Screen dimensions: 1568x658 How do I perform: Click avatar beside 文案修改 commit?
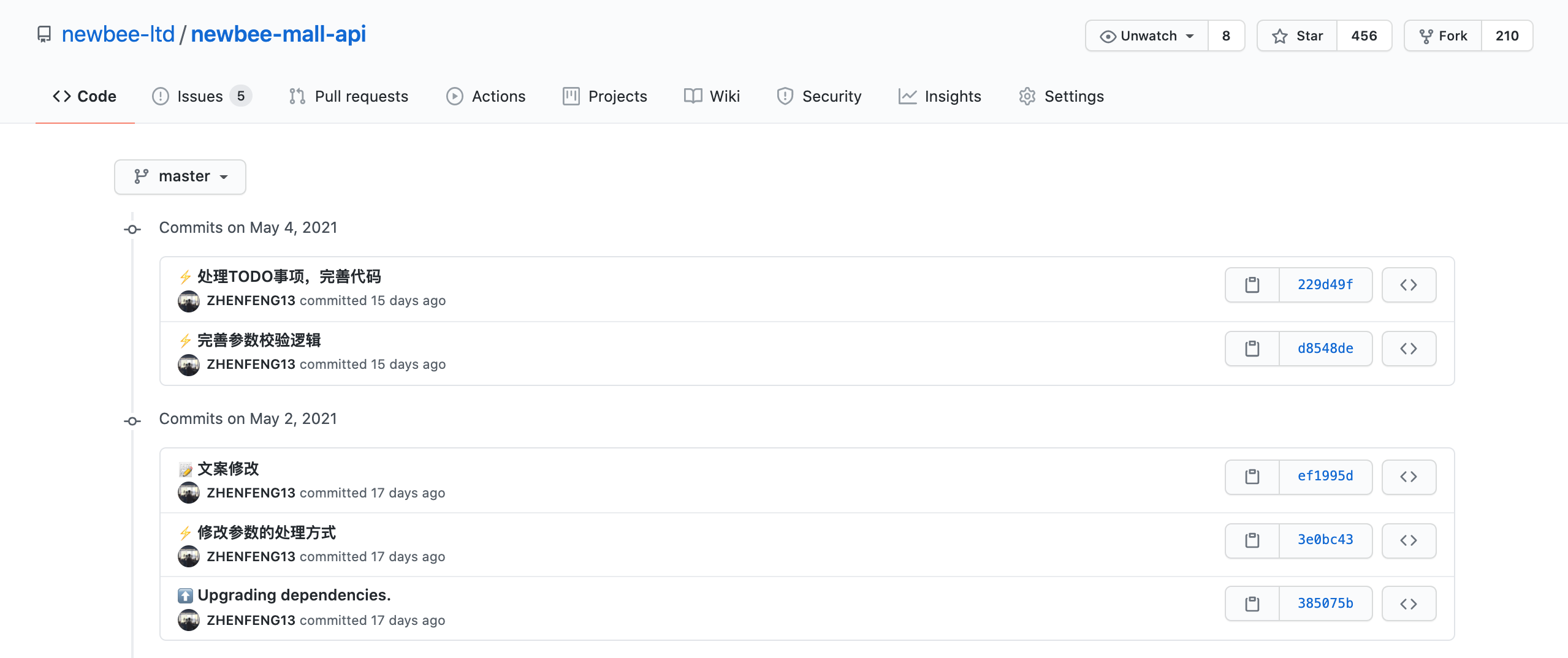[x=189, y=493]
